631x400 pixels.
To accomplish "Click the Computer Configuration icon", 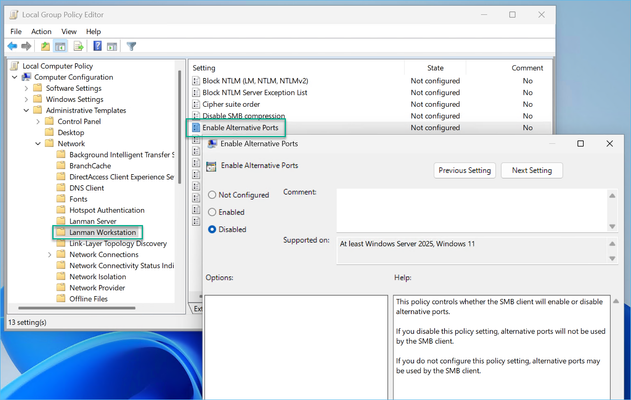I will (x=27, y=77).
